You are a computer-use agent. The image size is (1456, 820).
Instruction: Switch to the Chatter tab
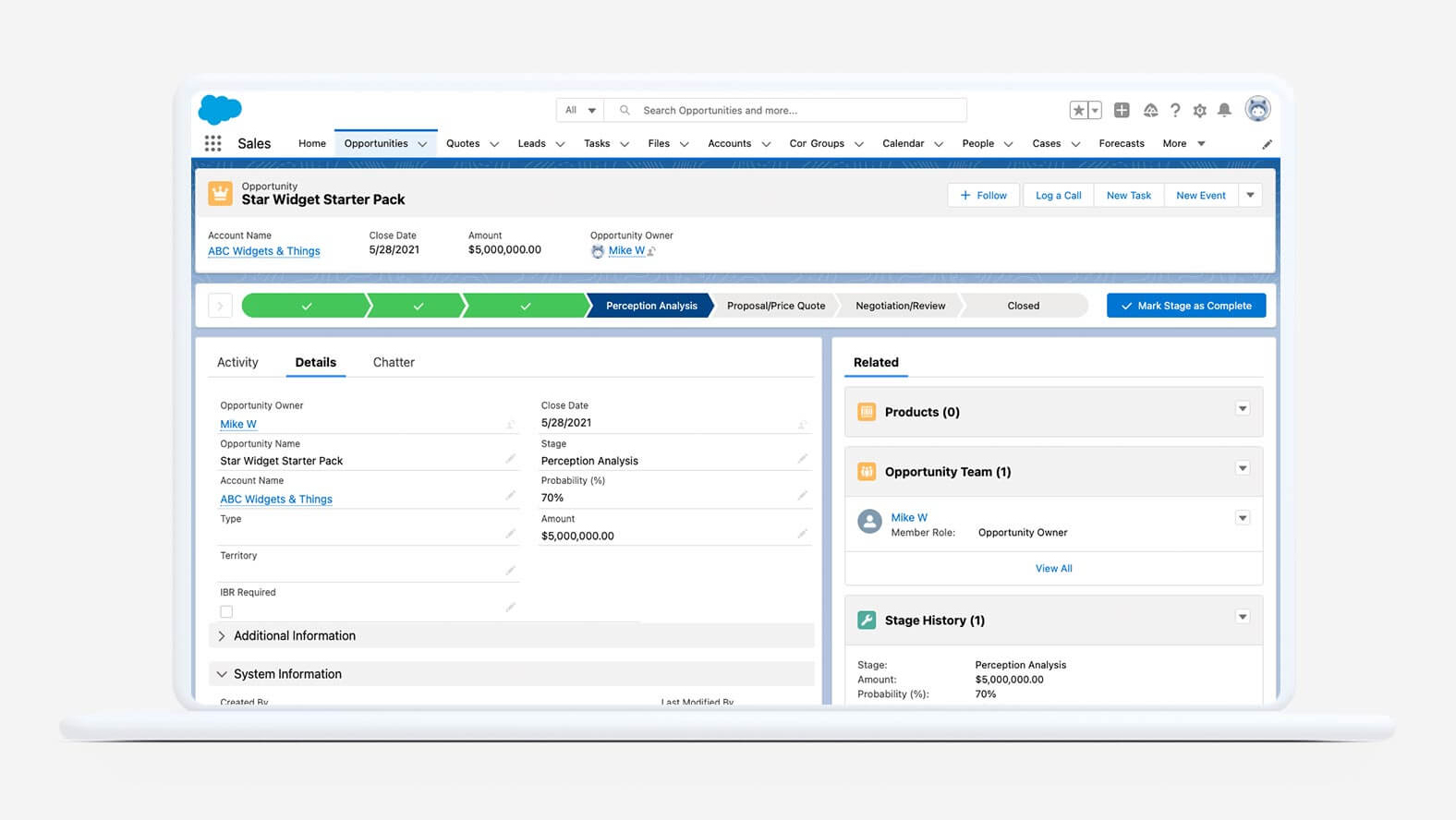coord(394,362)
